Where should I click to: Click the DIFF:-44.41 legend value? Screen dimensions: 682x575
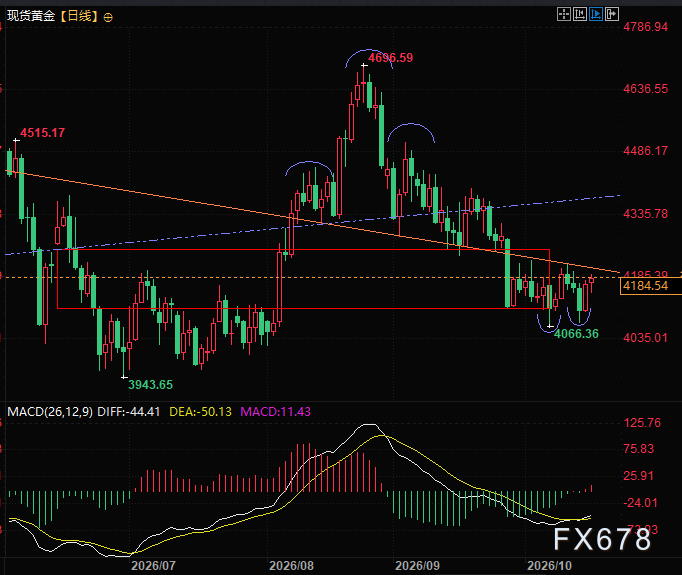[x=128, y=411]
